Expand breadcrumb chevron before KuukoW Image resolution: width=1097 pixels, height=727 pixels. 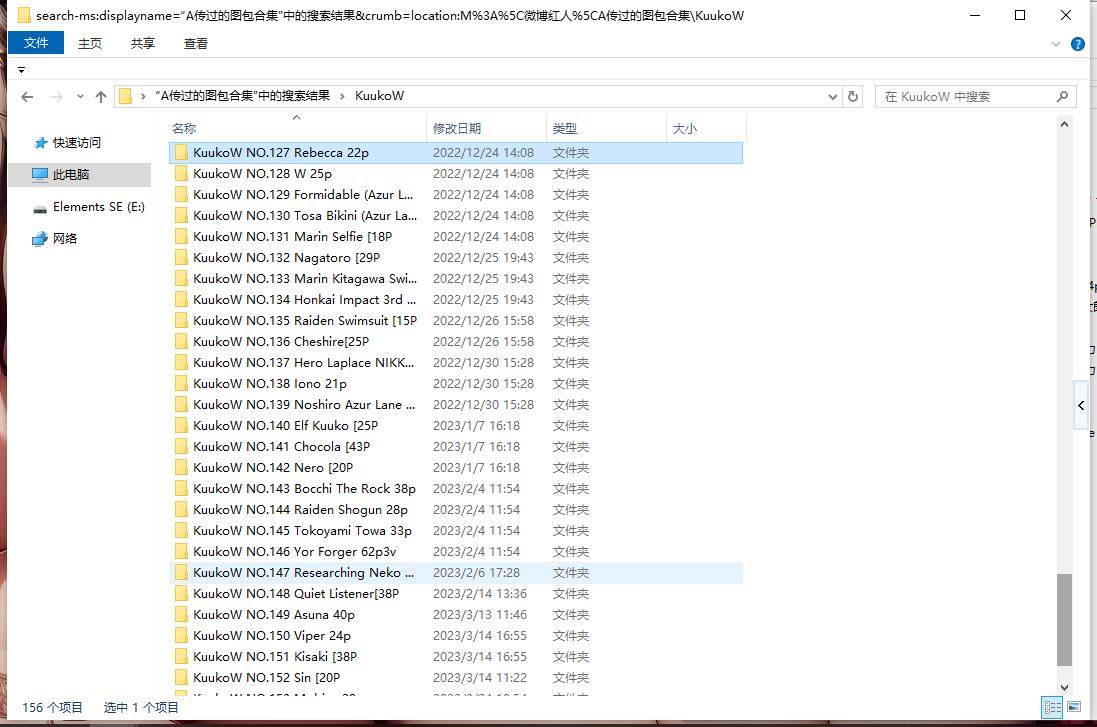(342, 97)
